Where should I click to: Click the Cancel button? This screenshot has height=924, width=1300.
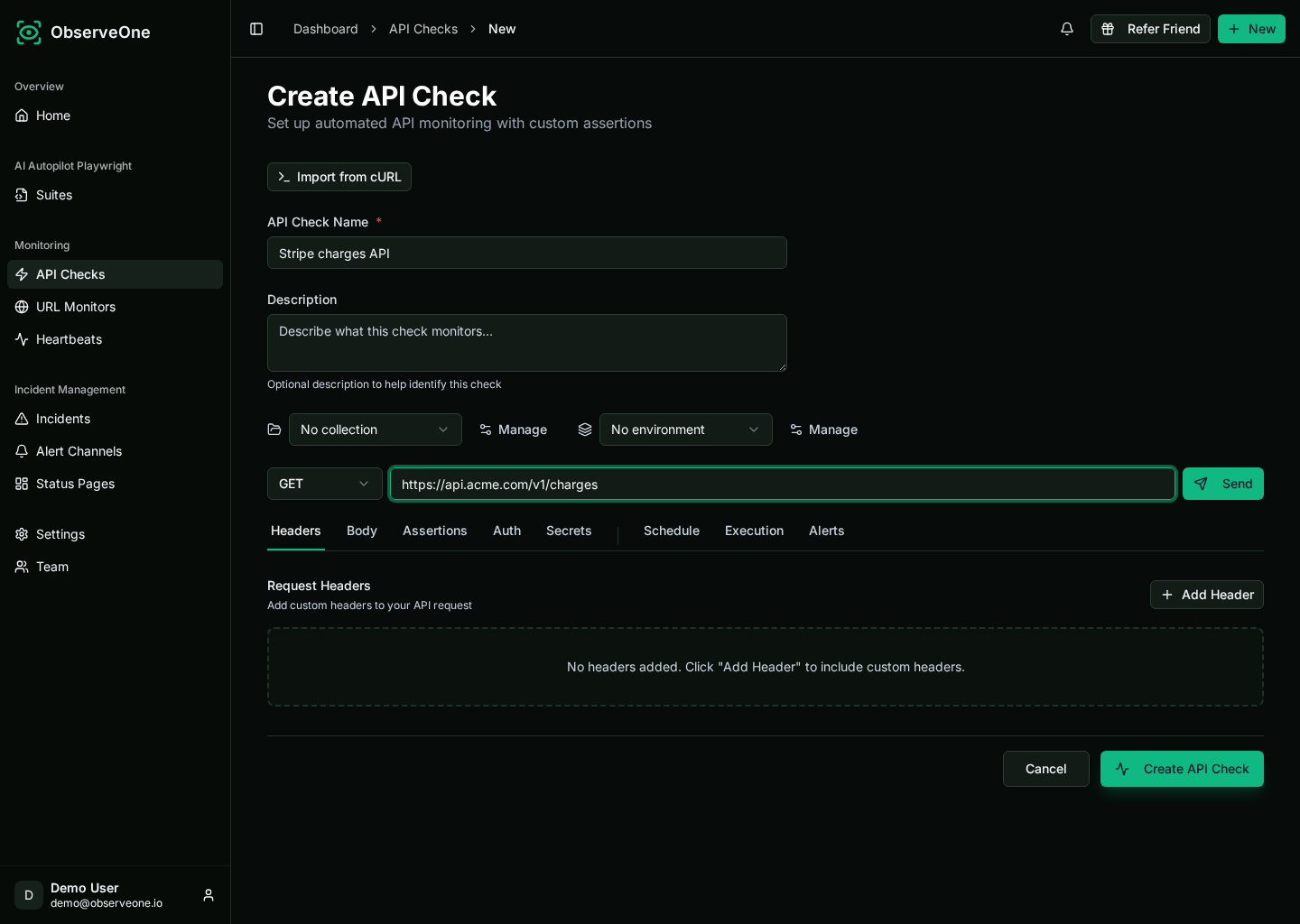1046,769
